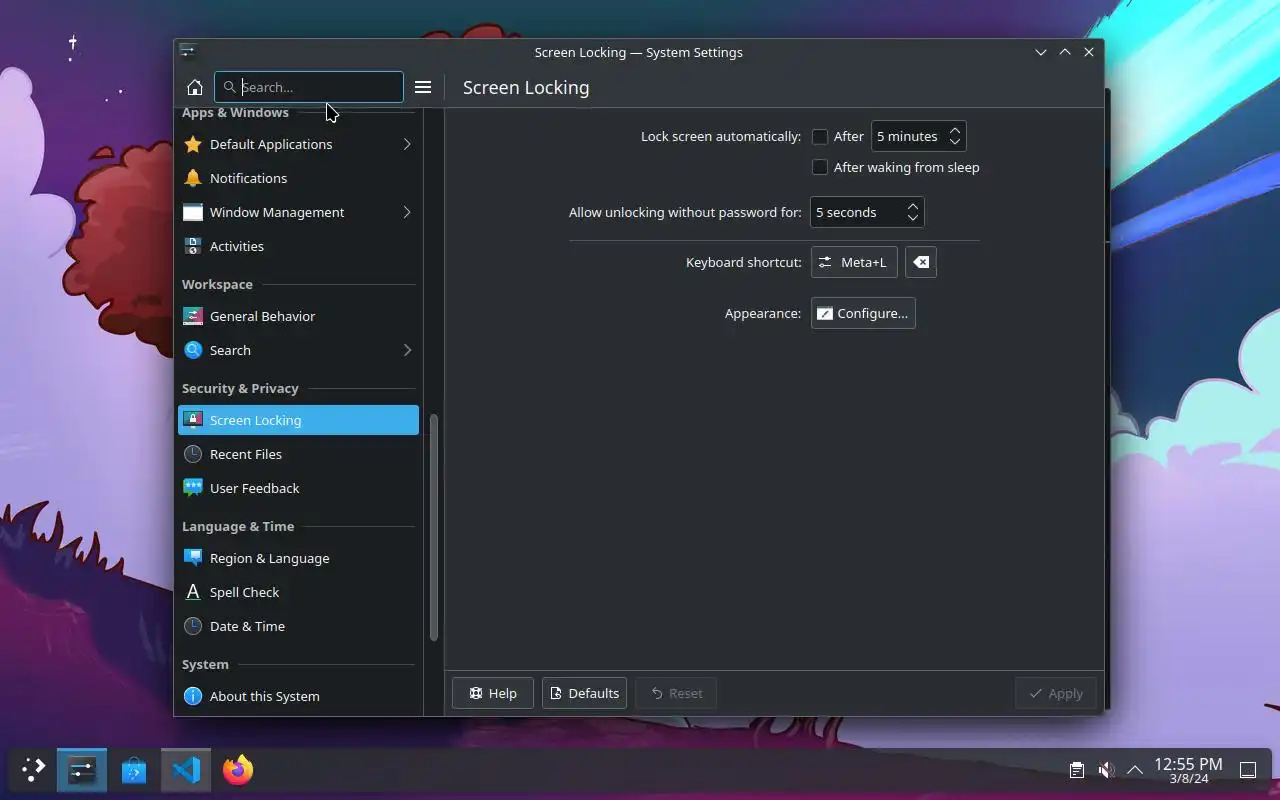The image size is (1280, 800).
Task: Open the Spell Check icon entry
Action: (x=193, y=592)
